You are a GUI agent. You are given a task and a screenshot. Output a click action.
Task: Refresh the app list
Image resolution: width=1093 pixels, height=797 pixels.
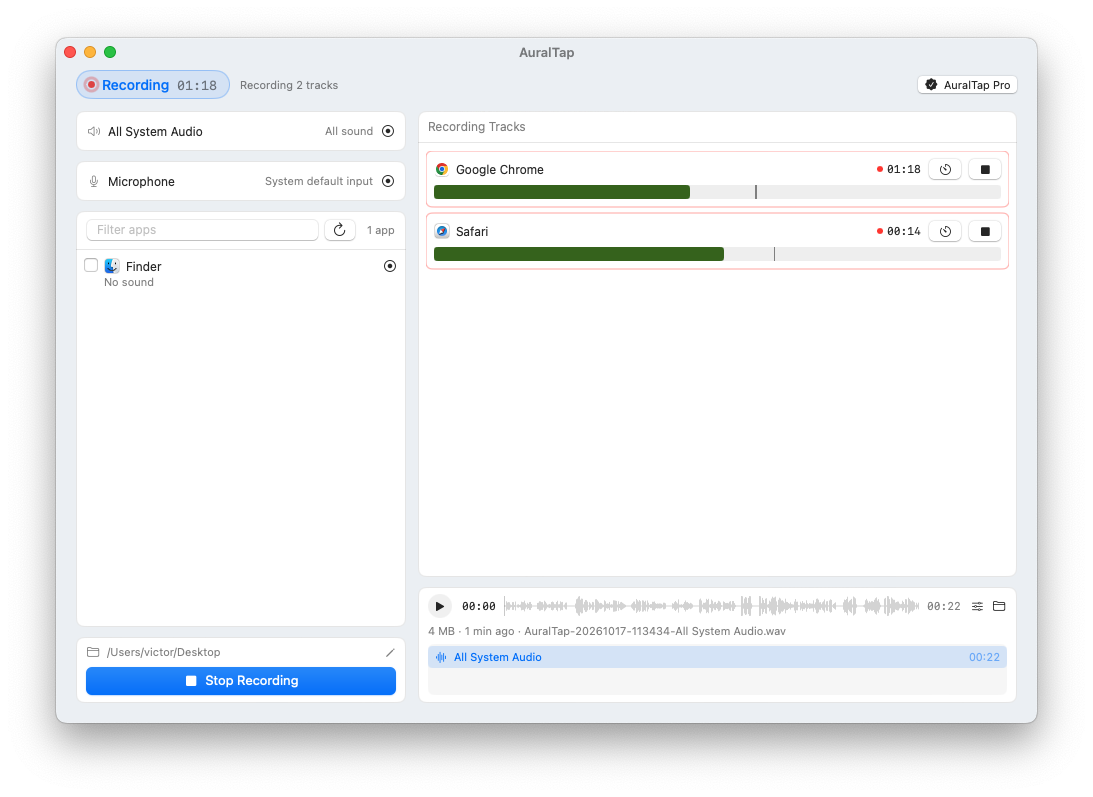(x=339, y=230)
